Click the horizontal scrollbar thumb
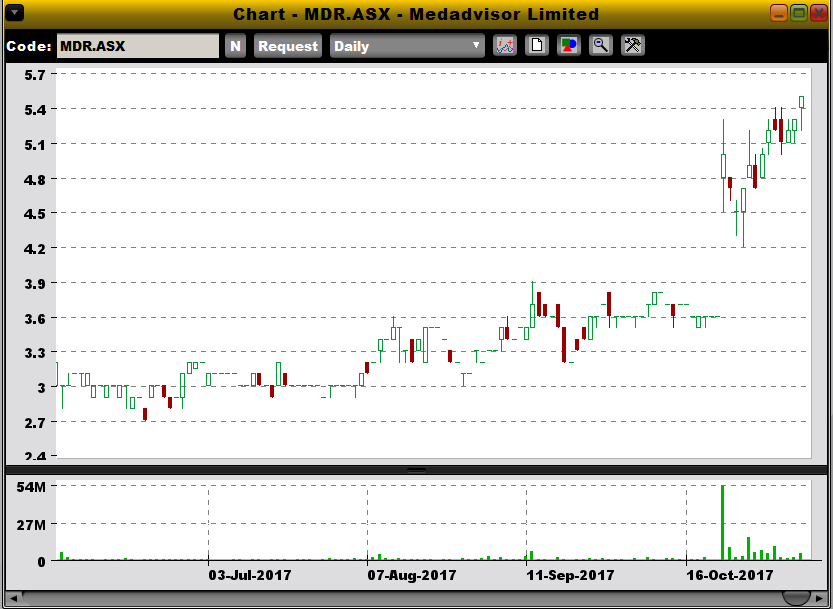The image size is (833, 609). pos(796,599)
